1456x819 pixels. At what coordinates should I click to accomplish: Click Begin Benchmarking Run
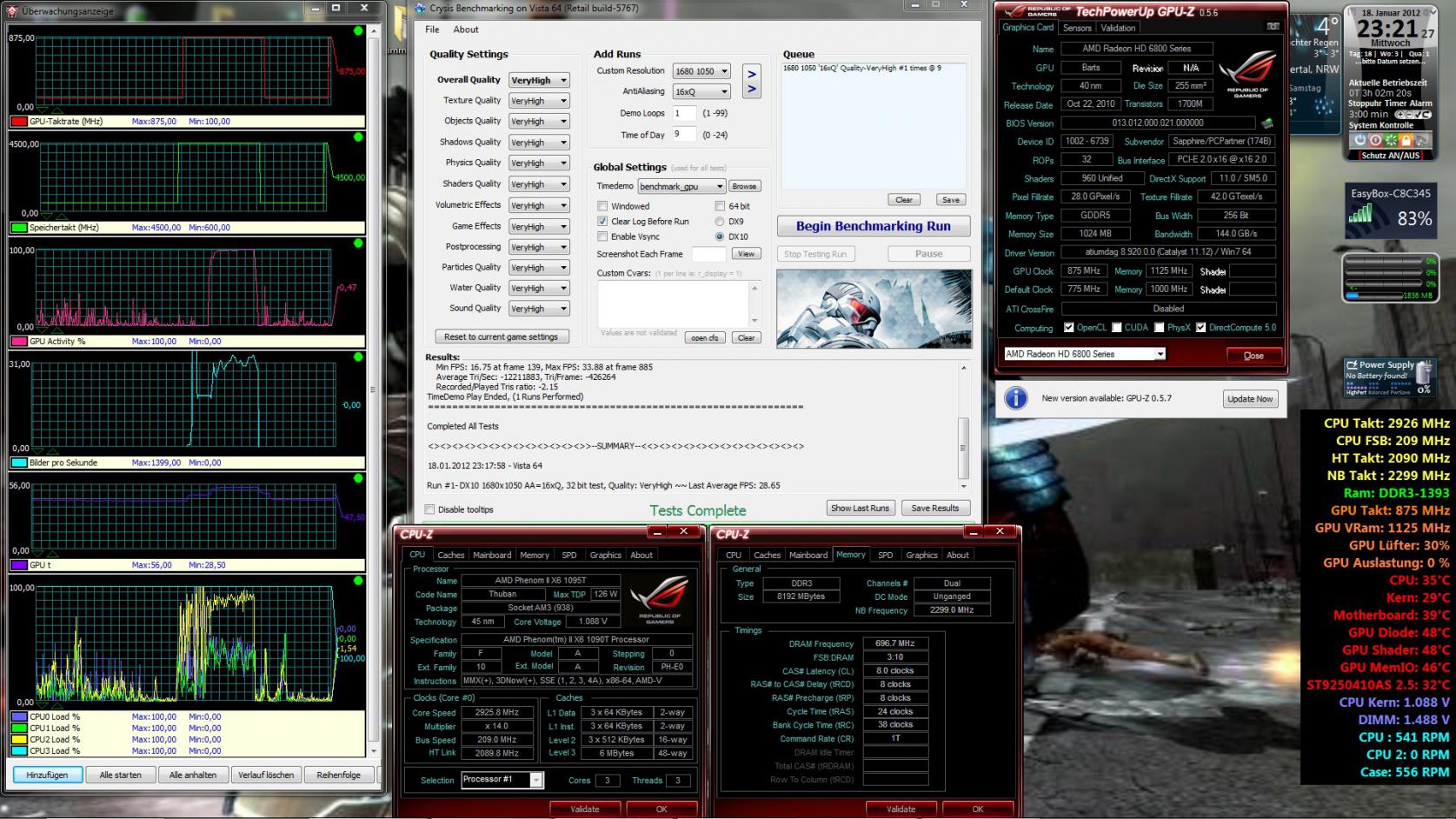pos(874,226)
